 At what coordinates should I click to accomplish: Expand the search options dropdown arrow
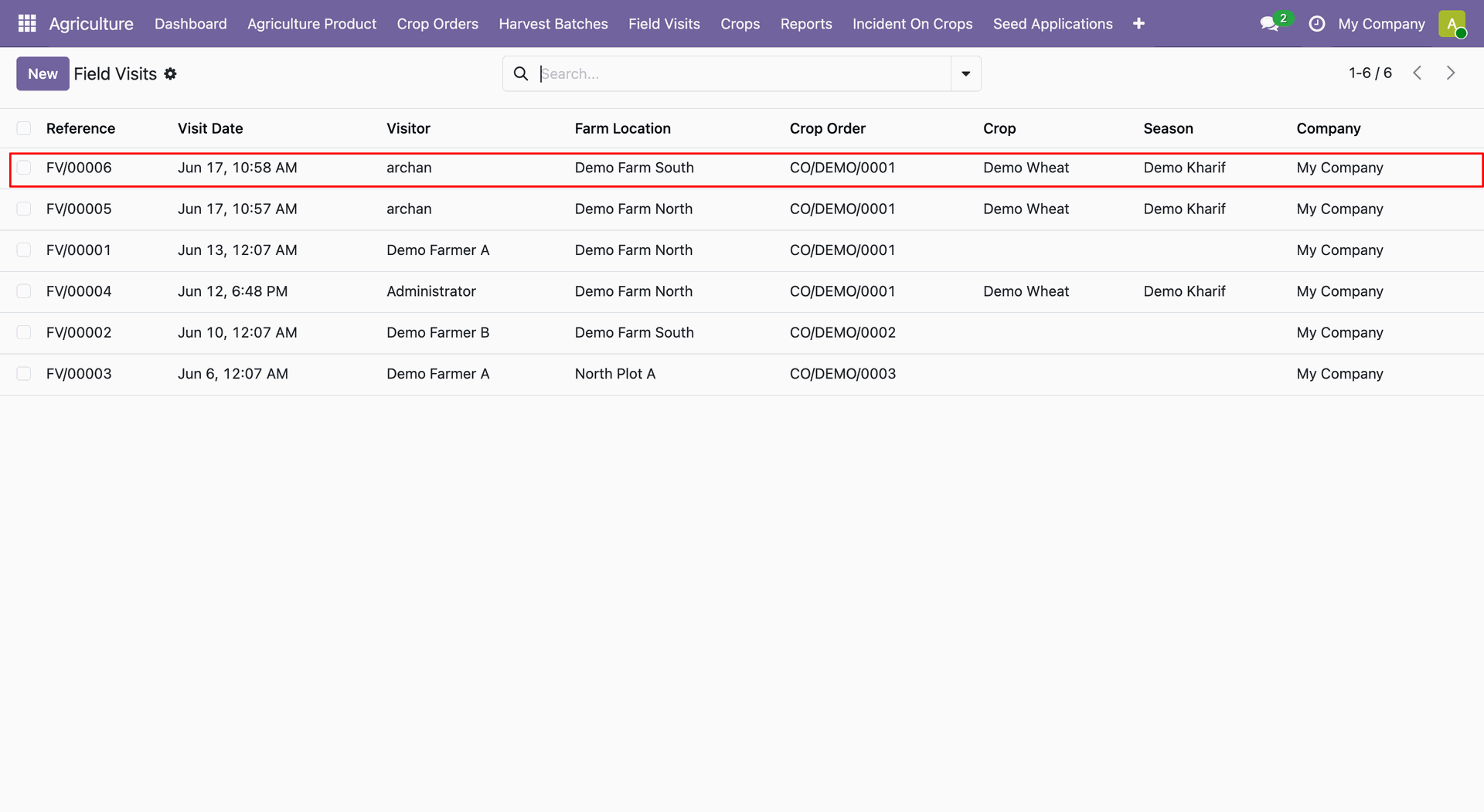(x=966, y=73)
